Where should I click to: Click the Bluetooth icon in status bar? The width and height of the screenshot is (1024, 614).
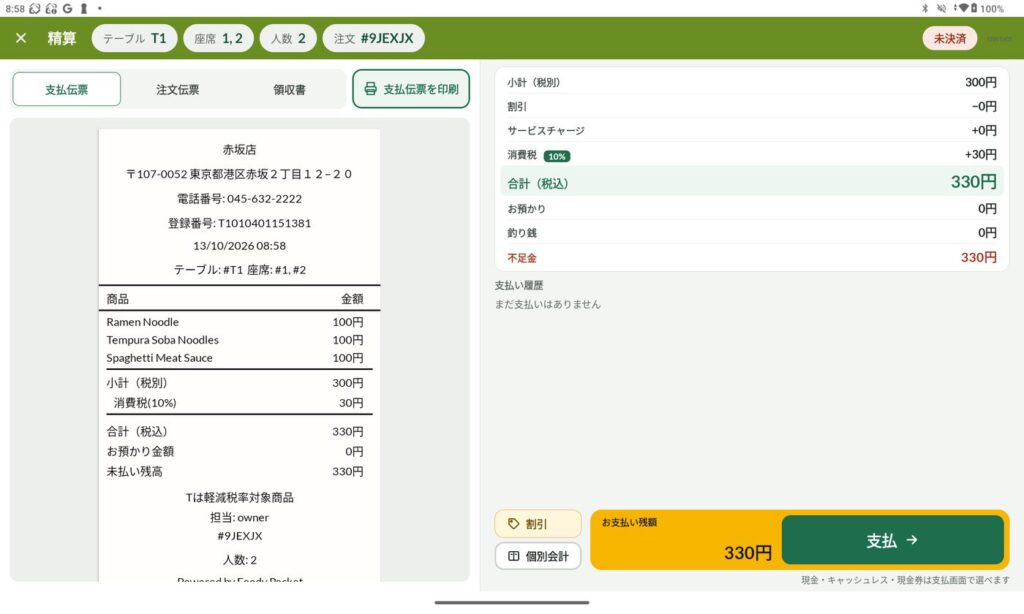(x=925, y=8)
